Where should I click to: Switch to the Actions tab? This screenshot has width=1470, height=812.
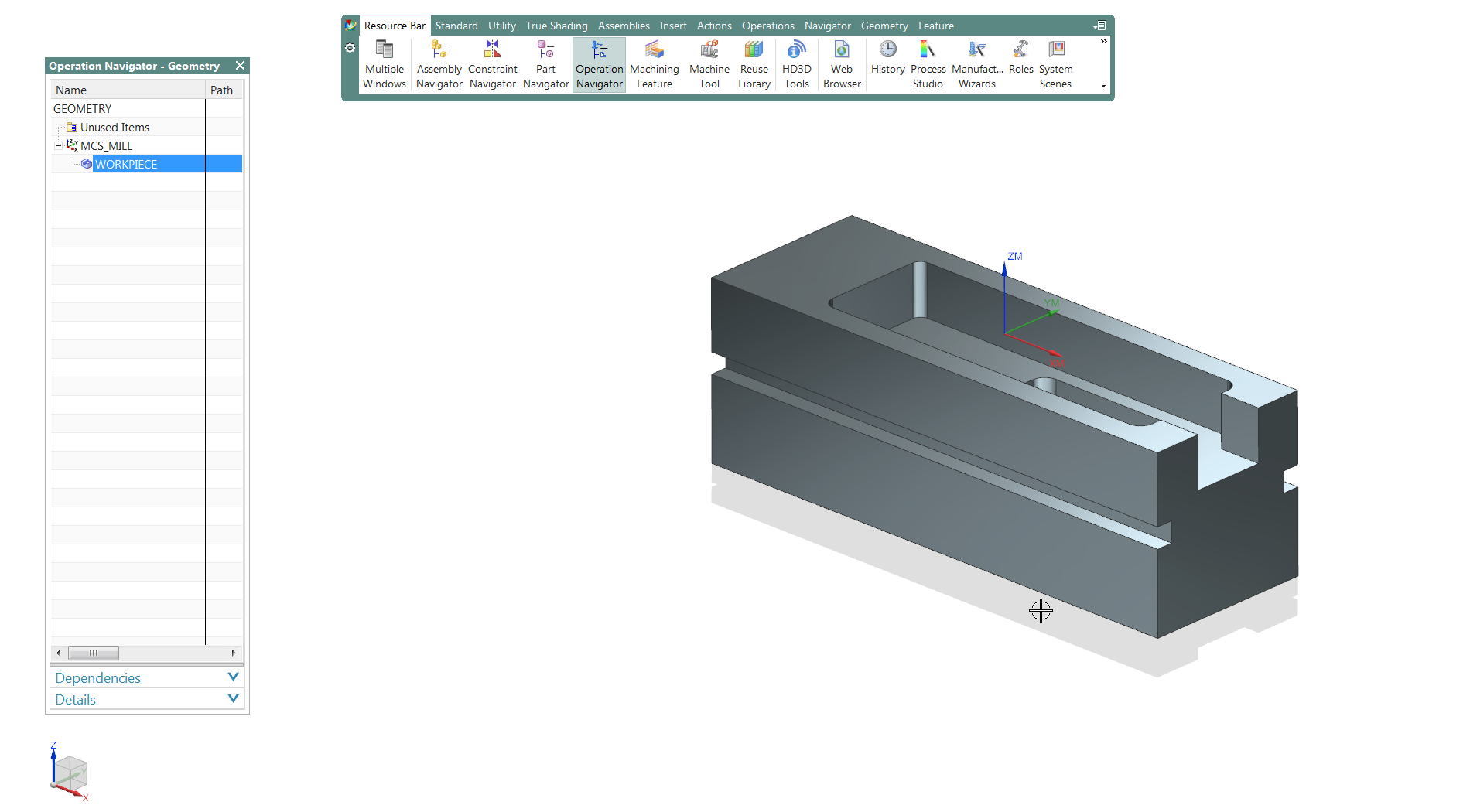pyautogui.click(x=714, y=26)
